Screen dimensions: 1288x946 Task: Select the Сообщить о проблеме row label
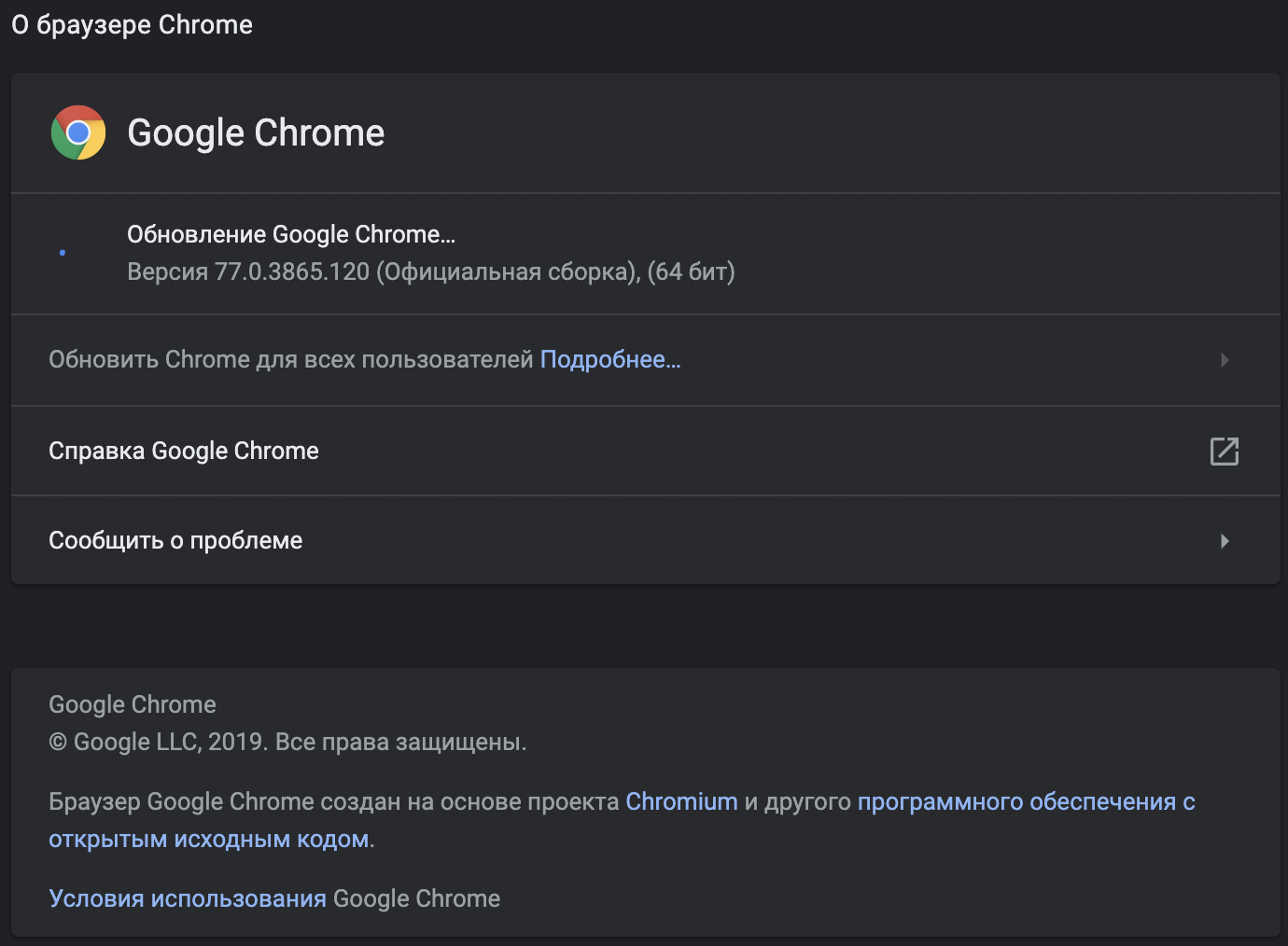(175, 541)
